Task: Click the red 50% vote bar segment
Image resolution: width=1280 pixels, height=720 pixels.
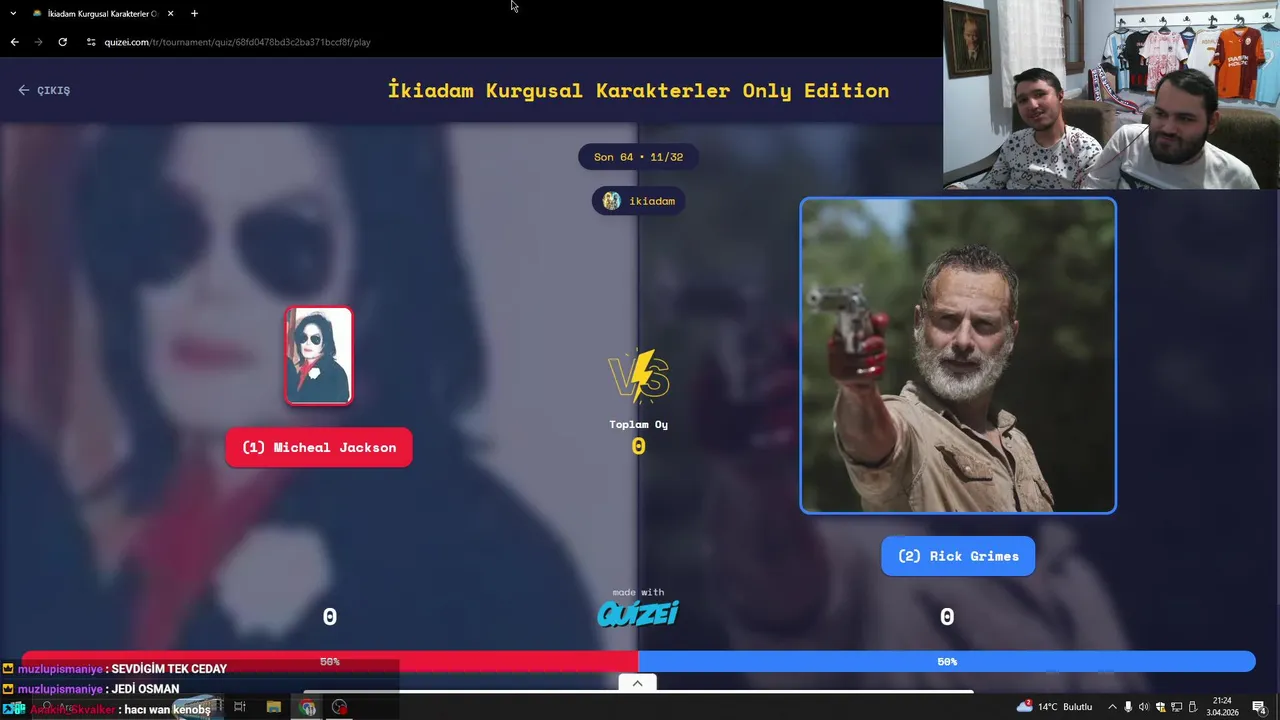Action: tap(330, 662)
